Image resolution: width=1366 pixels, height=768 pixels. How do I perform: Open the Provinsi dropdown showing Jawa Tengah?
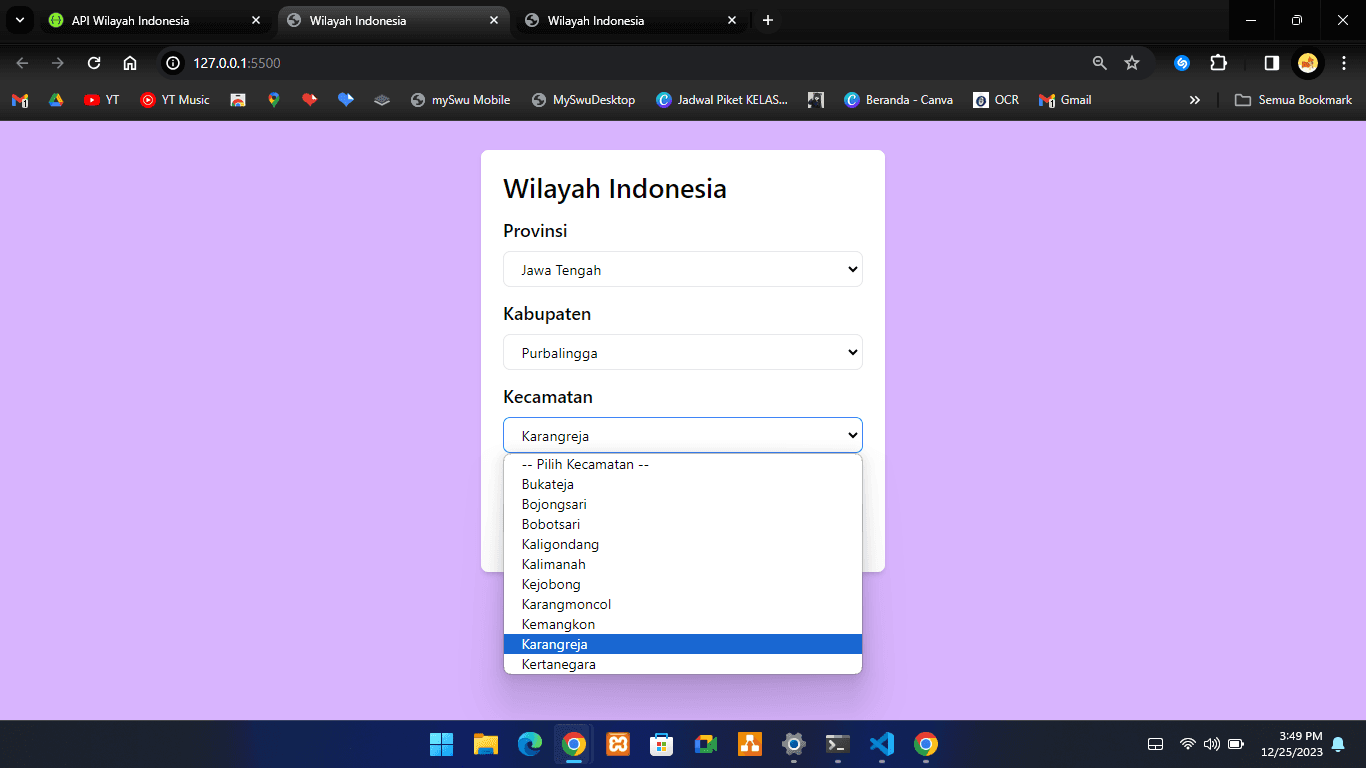coord(682,269)
